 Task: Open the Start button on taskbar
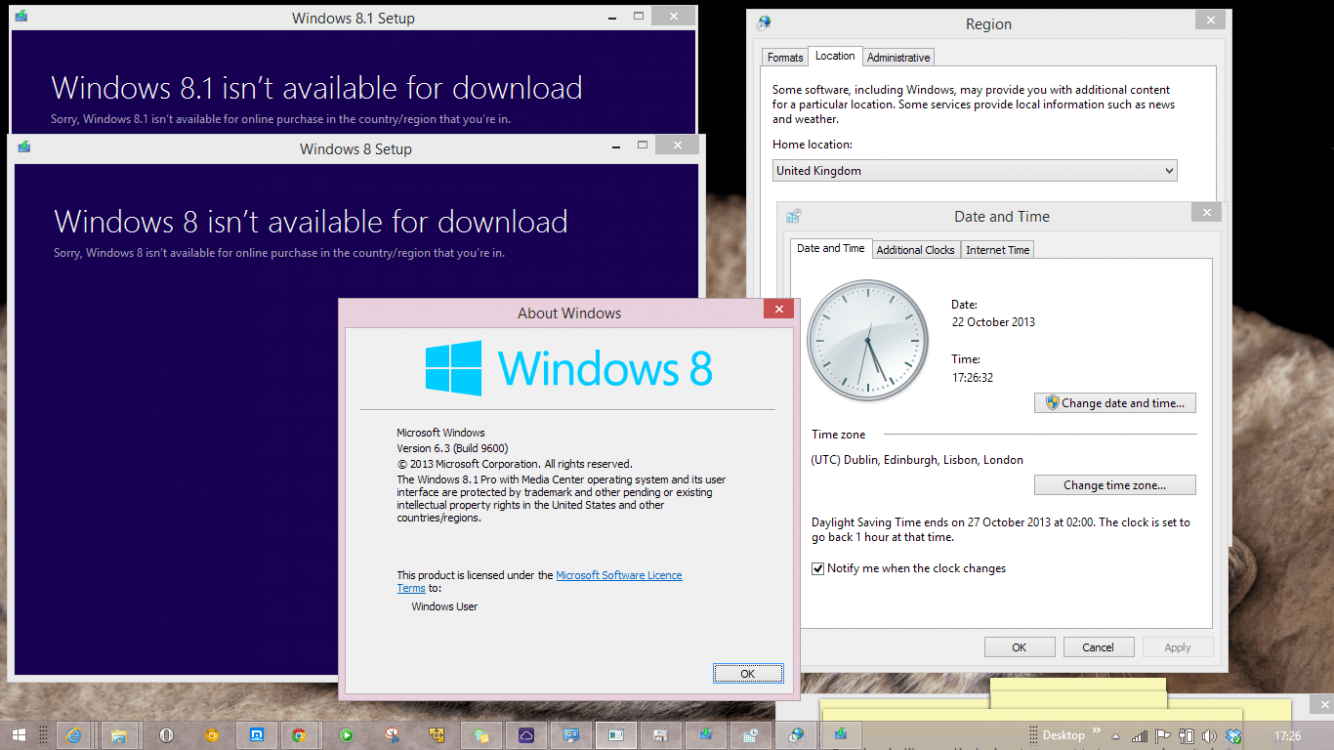click(19, 735)
